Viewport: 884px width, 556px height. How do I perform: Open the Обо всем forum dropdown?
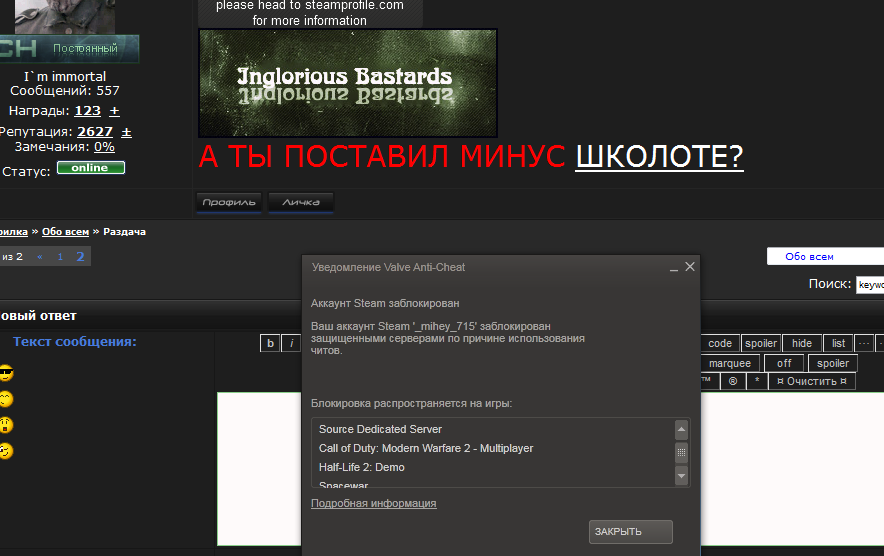[x=825, y=257]
